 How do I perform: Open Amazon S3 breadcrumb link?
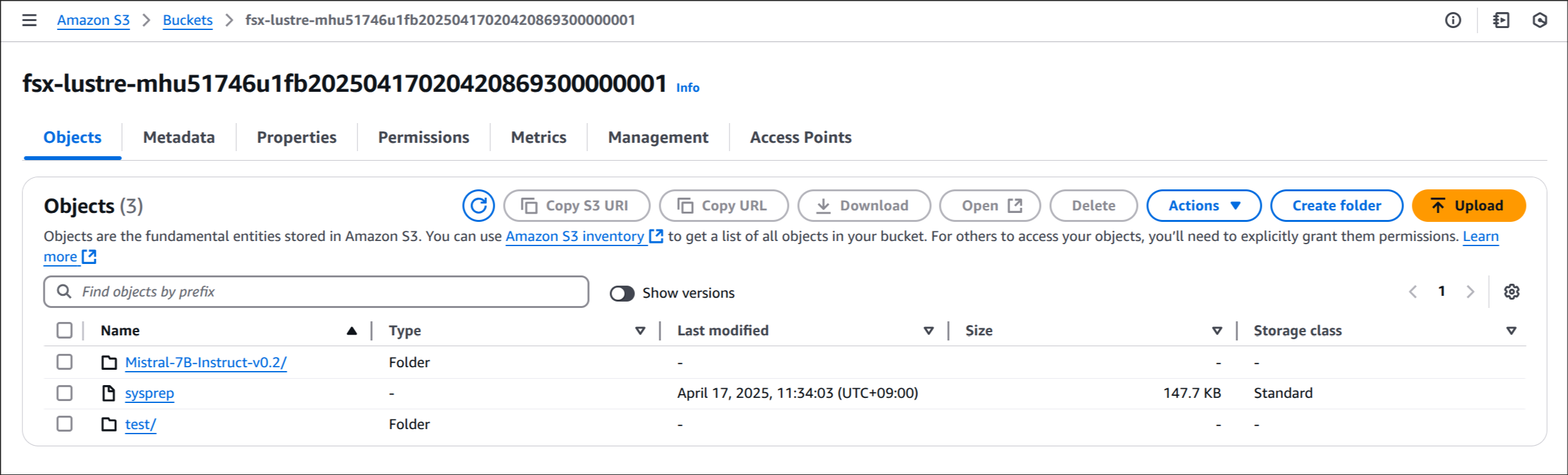click(93, 20)
